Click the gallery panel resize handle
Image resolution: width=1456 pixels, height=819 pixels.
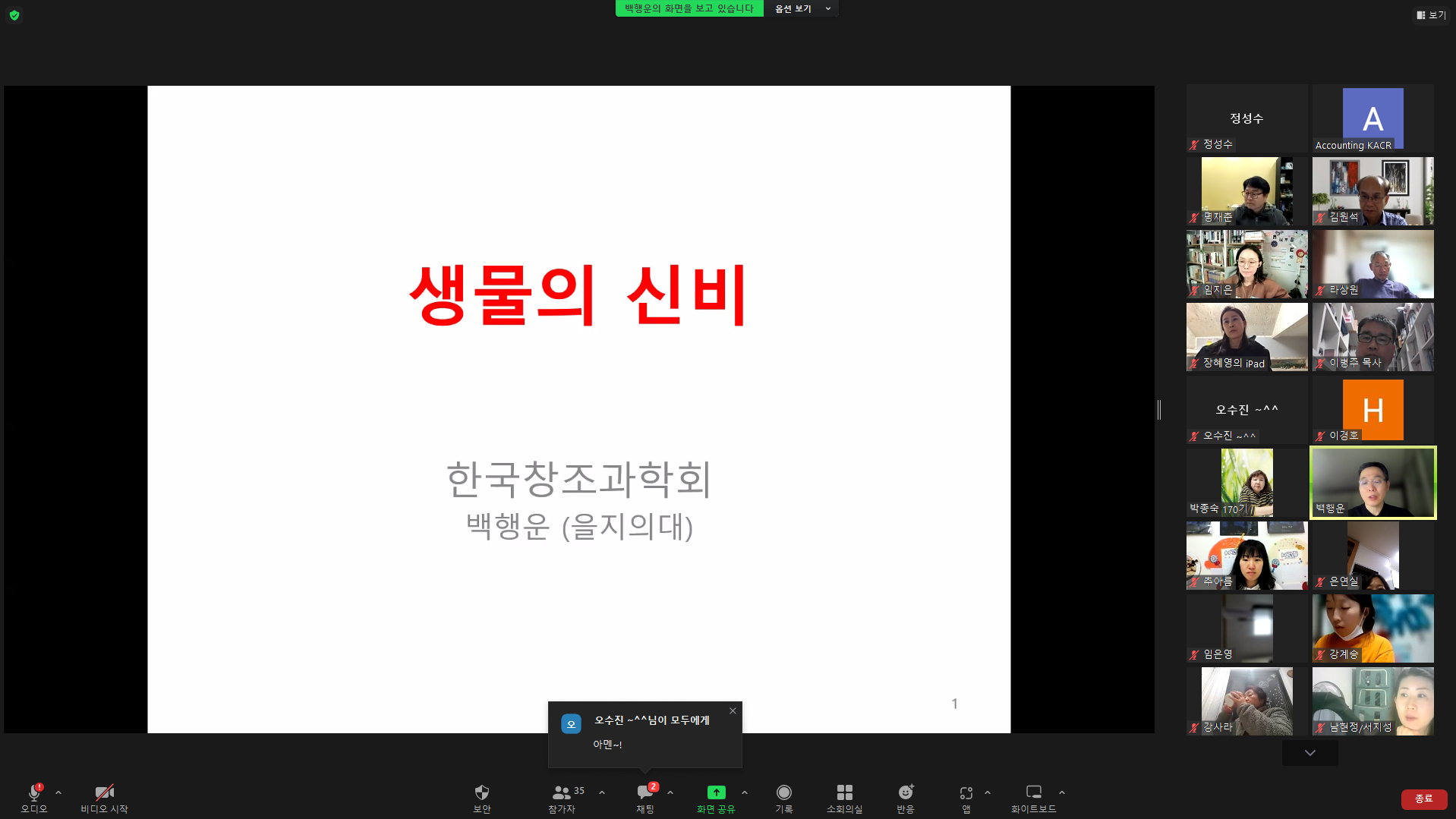point(1159,410)
